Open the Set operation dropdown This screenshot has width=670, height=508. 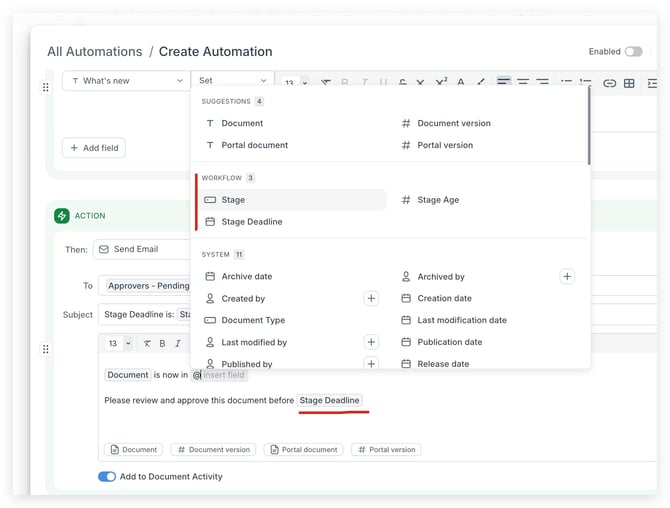pyautogui.click(x=232, y=80)
